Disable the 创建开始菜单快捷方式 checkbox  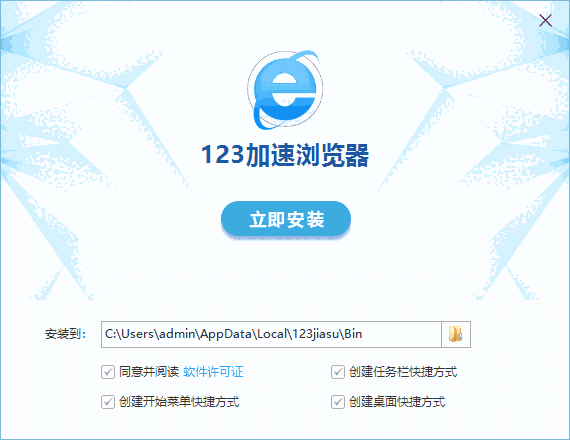coord(108,402)
